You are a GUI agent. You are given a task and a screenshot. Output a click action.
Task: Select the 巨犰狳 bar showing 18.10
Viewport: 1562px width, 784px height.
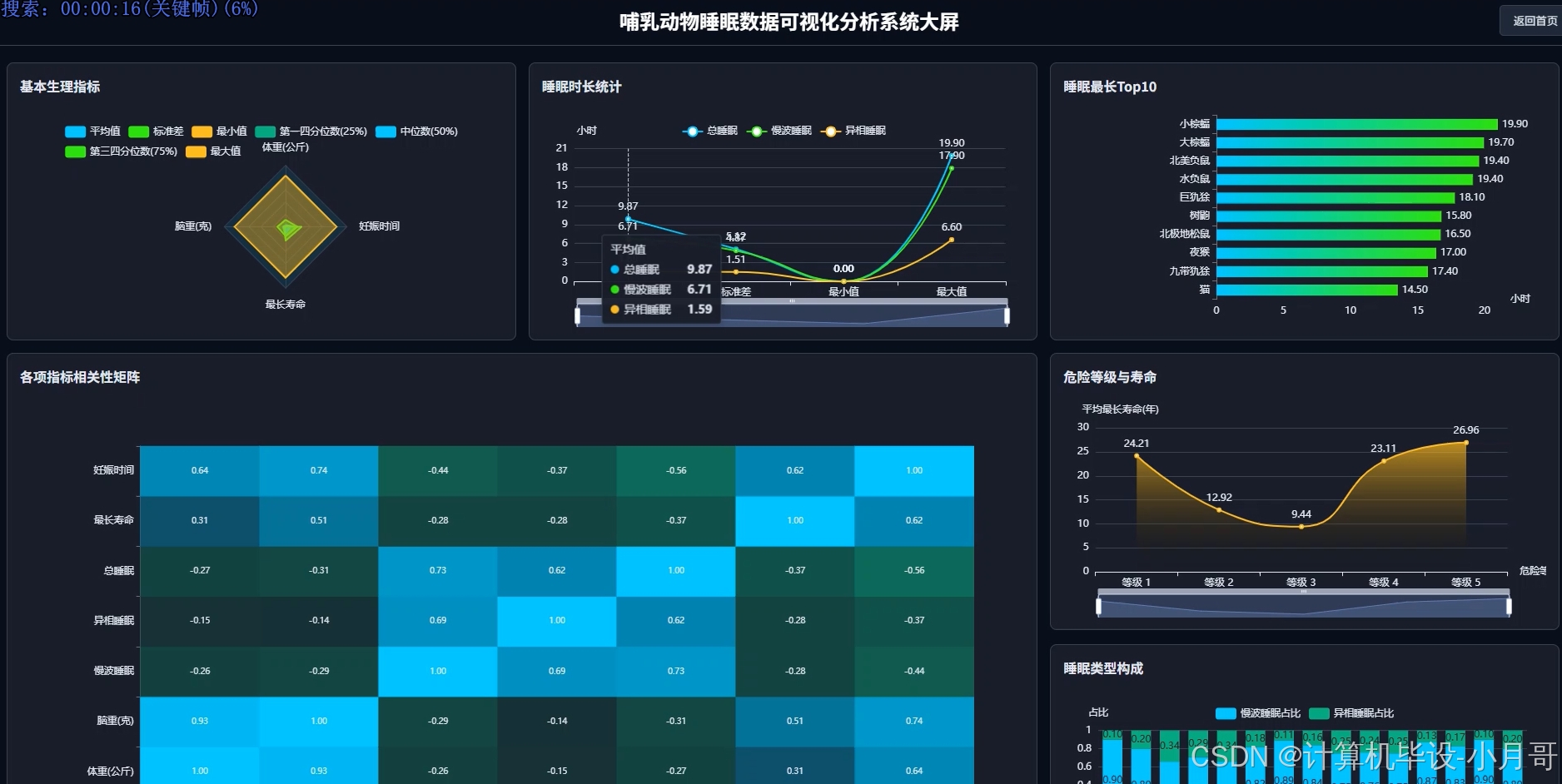[1336, 197]
